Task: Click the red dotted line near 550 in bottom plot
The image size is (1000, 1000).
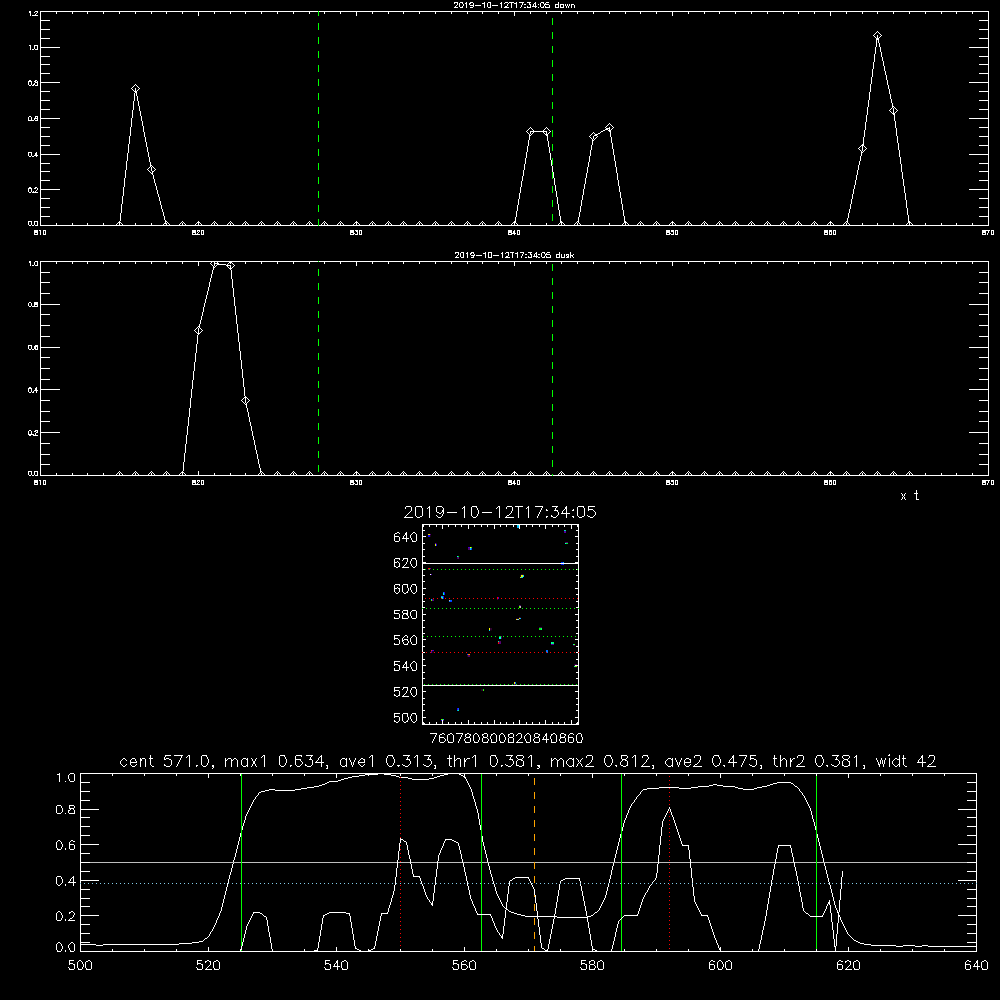Action: click(401, 861)
